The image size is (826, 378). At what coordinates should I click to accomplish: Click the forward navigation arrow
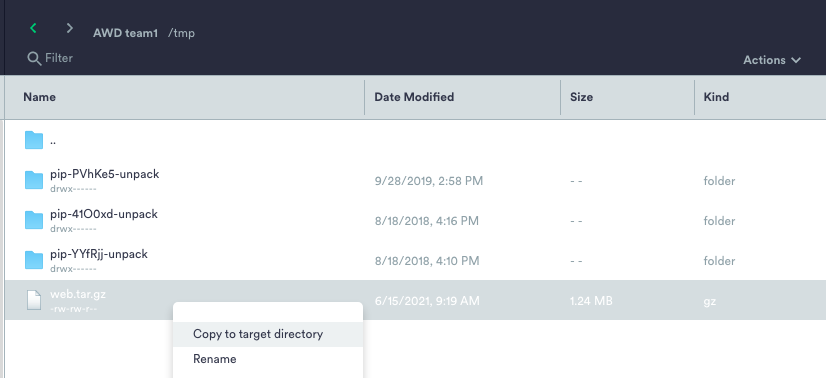(70, 28)
